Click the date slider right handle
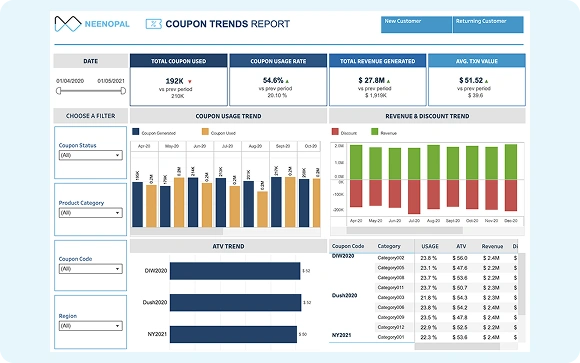The image size is (580, 363). [123, 91]
